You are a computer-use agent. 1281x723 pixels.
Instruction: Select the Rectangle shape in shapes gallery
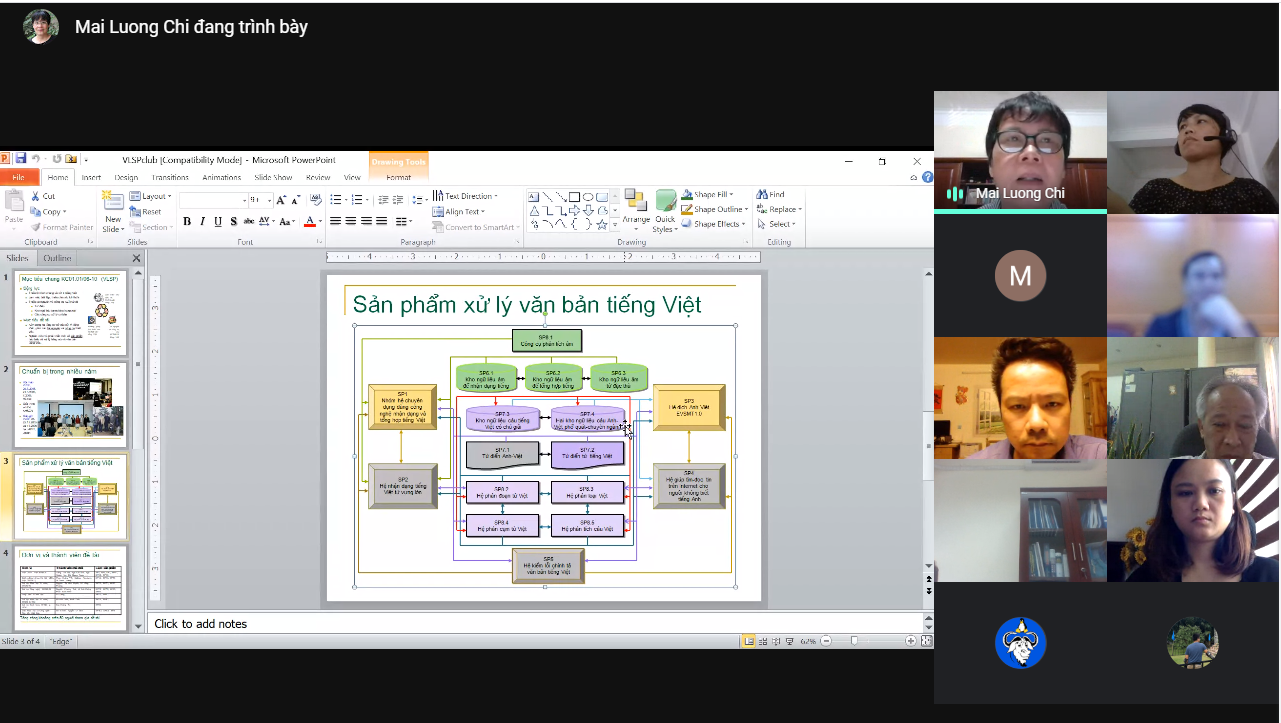pos(574,197)
